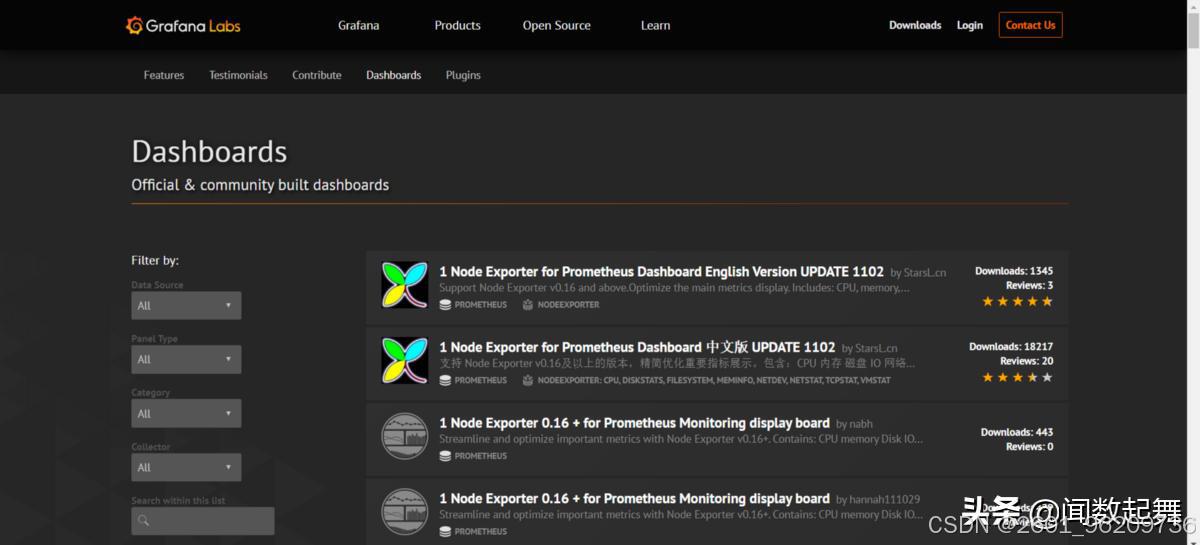The height and width of the screenshot is (545, 1200).
Task: Click the graph thumbnail of nabh's dashboard
Action: point(405,437)
